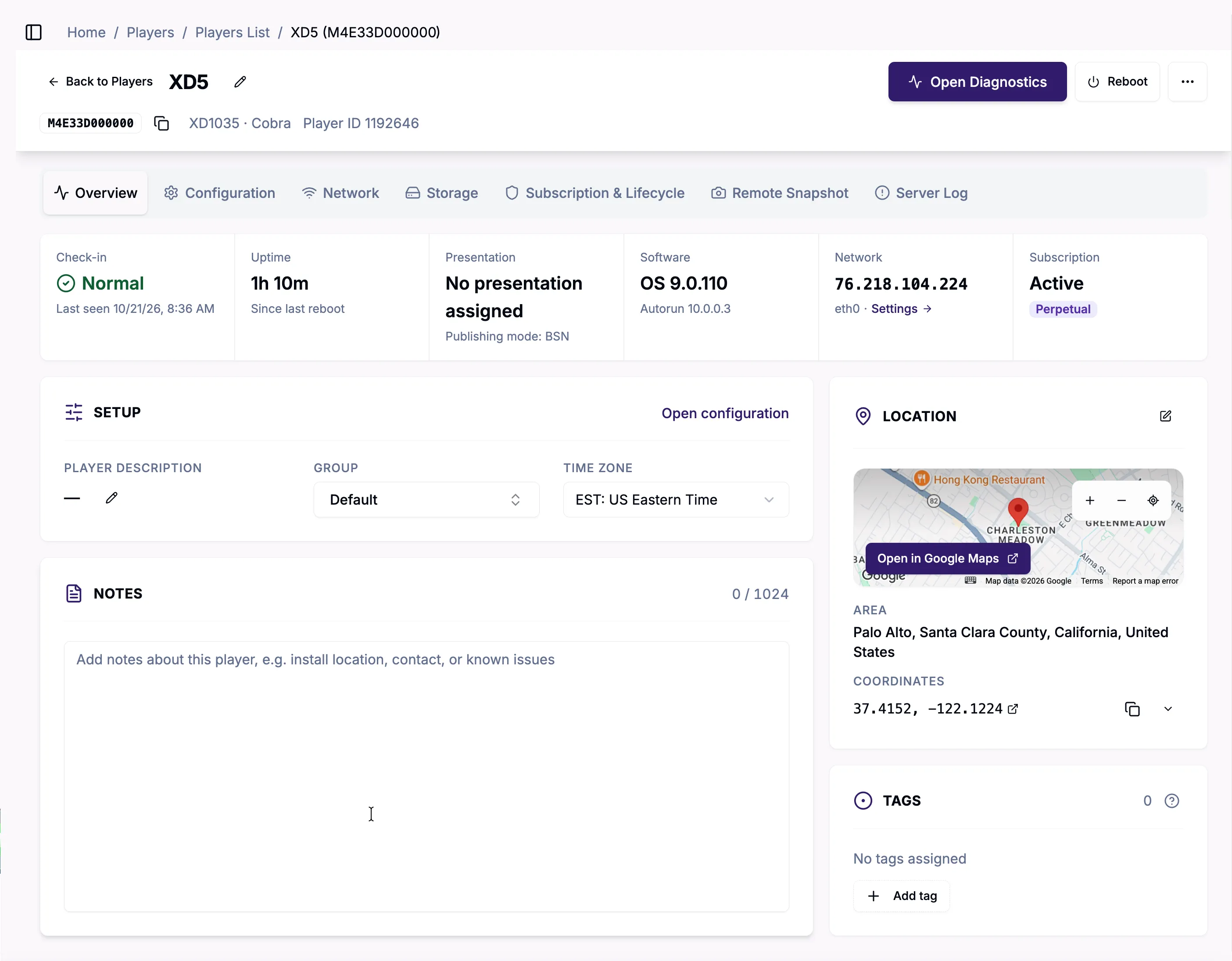Recenter the map with the crosshair icon
Image resolution: width=1232 pixels, height=961 pixels.
pos(1153,501)
